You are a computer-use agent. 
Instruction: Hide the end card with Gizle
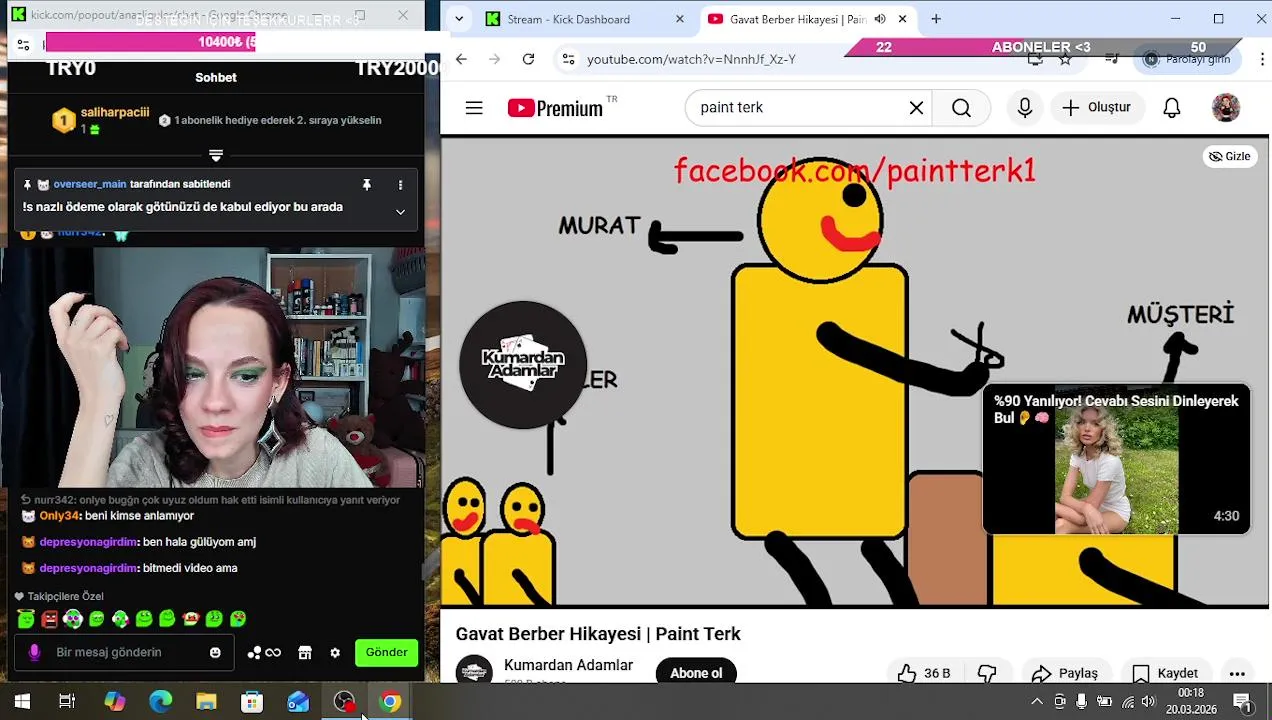tap(1229, 156)
